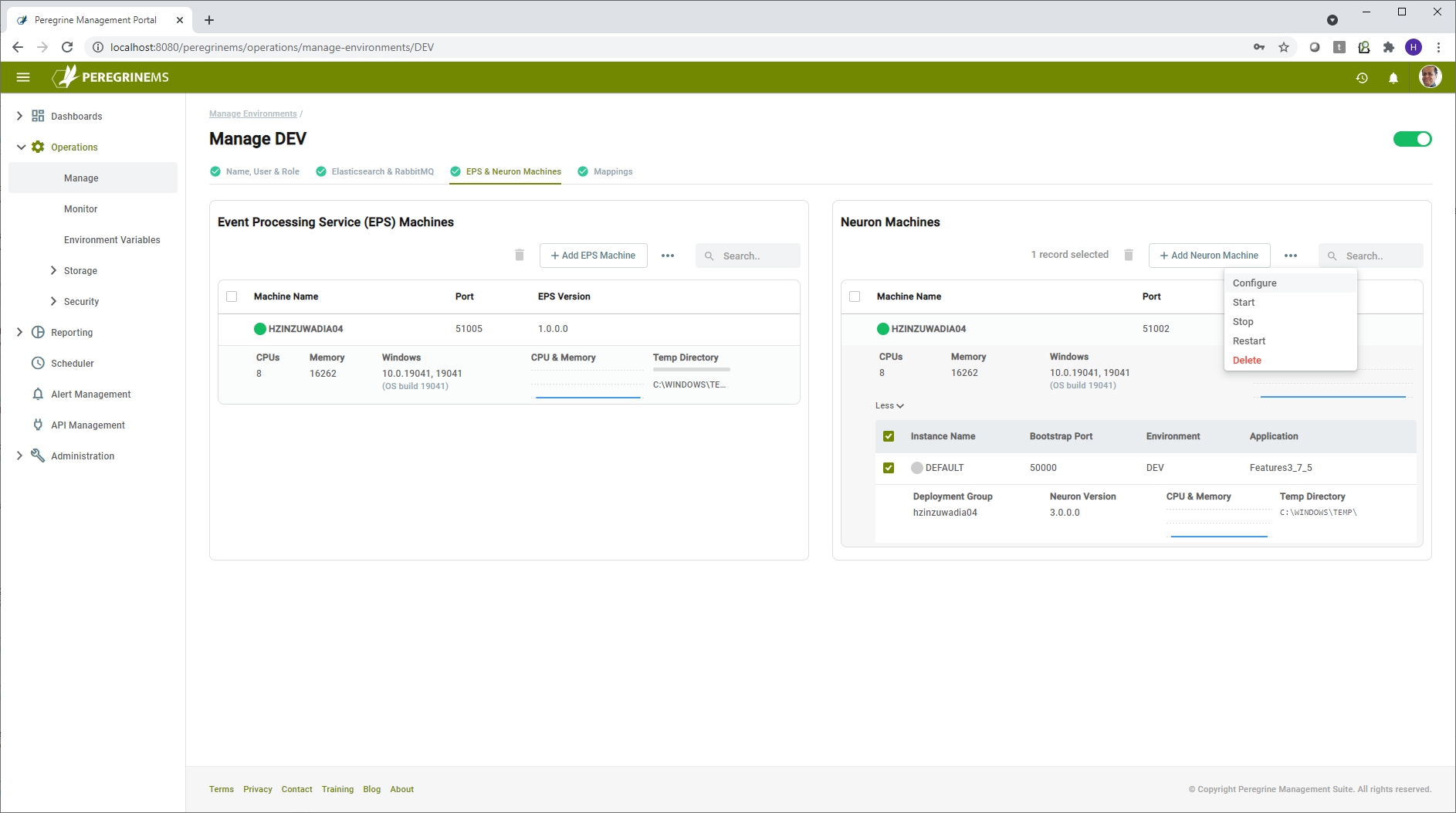Switch to the Mappings tab

[605, 171]
